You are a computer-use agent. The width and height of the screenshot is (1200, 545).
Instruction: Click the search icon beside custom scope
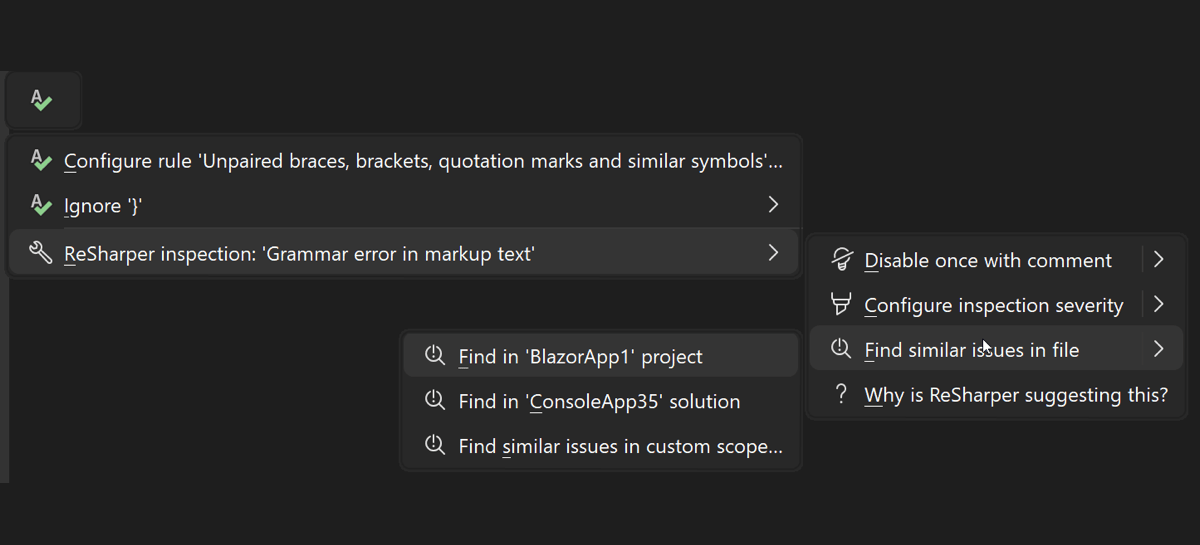[435, 446]
